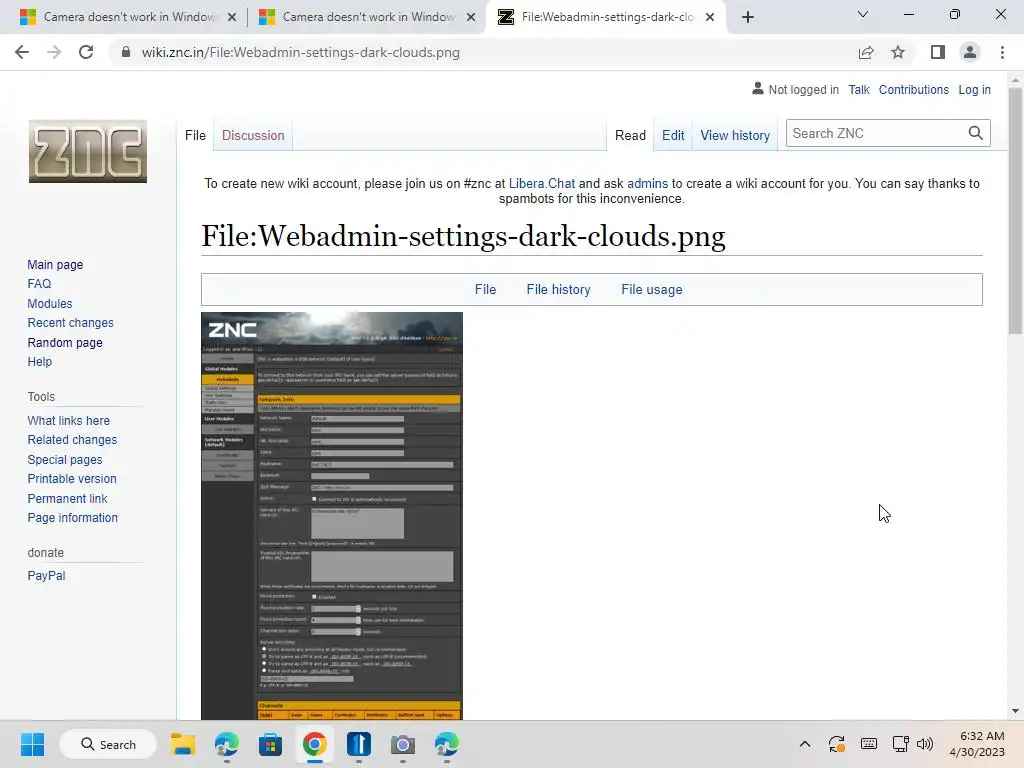Click the scrollbar down arrow

[x=1015, y=711]
